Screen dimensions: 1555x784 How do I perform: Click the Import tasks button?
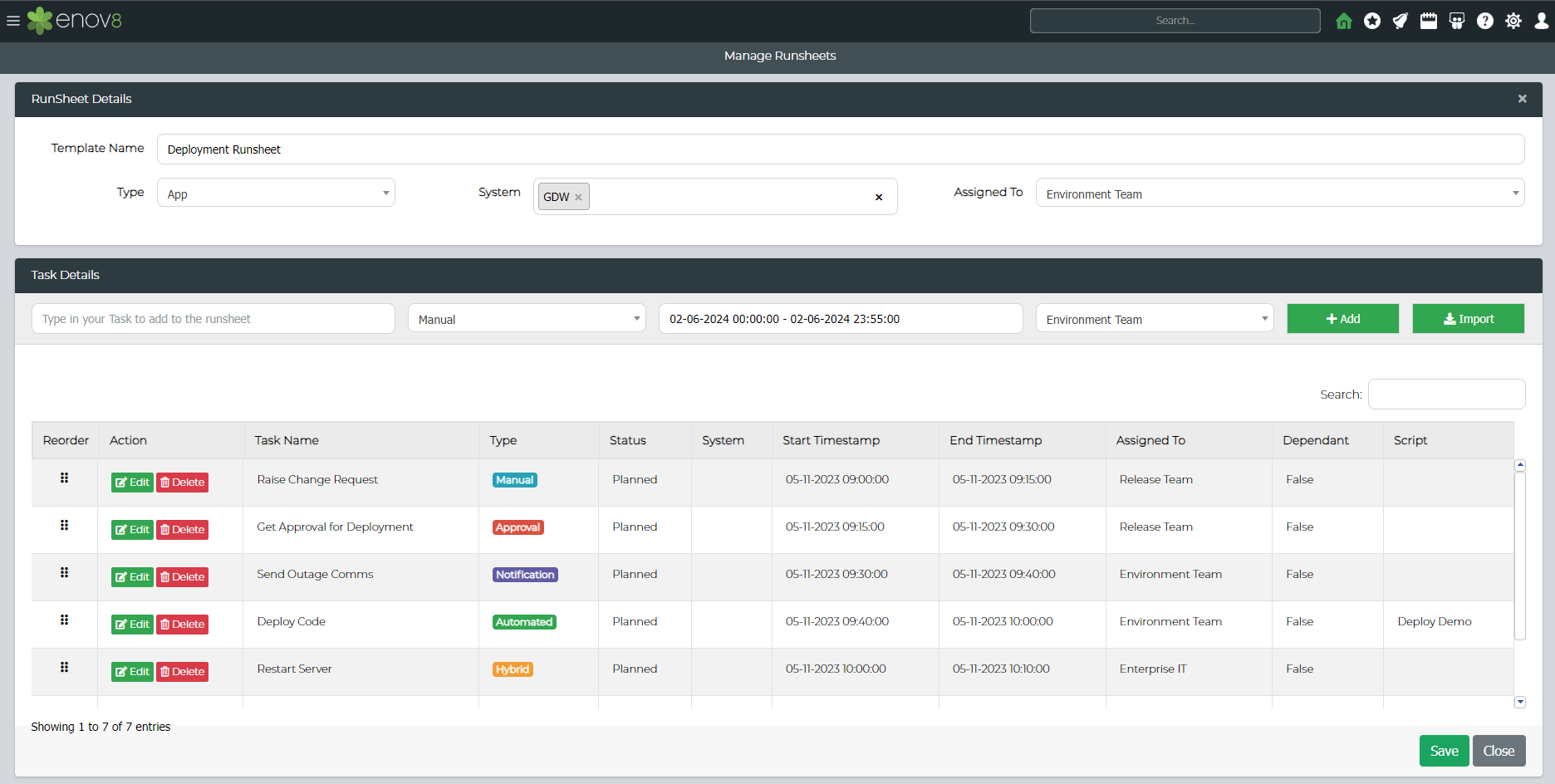[1469, 319]
